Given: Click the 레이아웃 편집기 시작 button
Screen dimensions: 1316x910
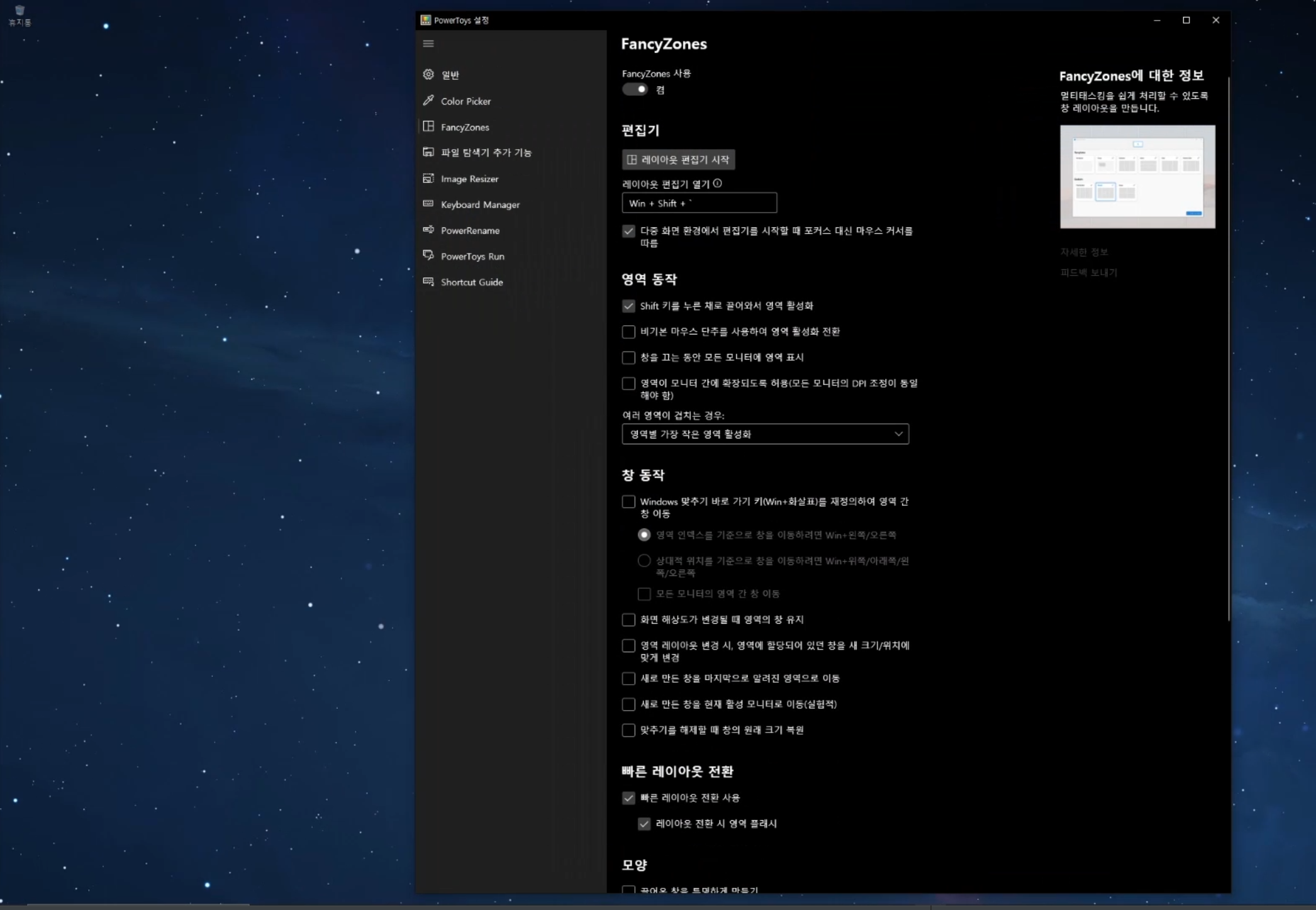Looking at the screenshot, I should point(678,160).
